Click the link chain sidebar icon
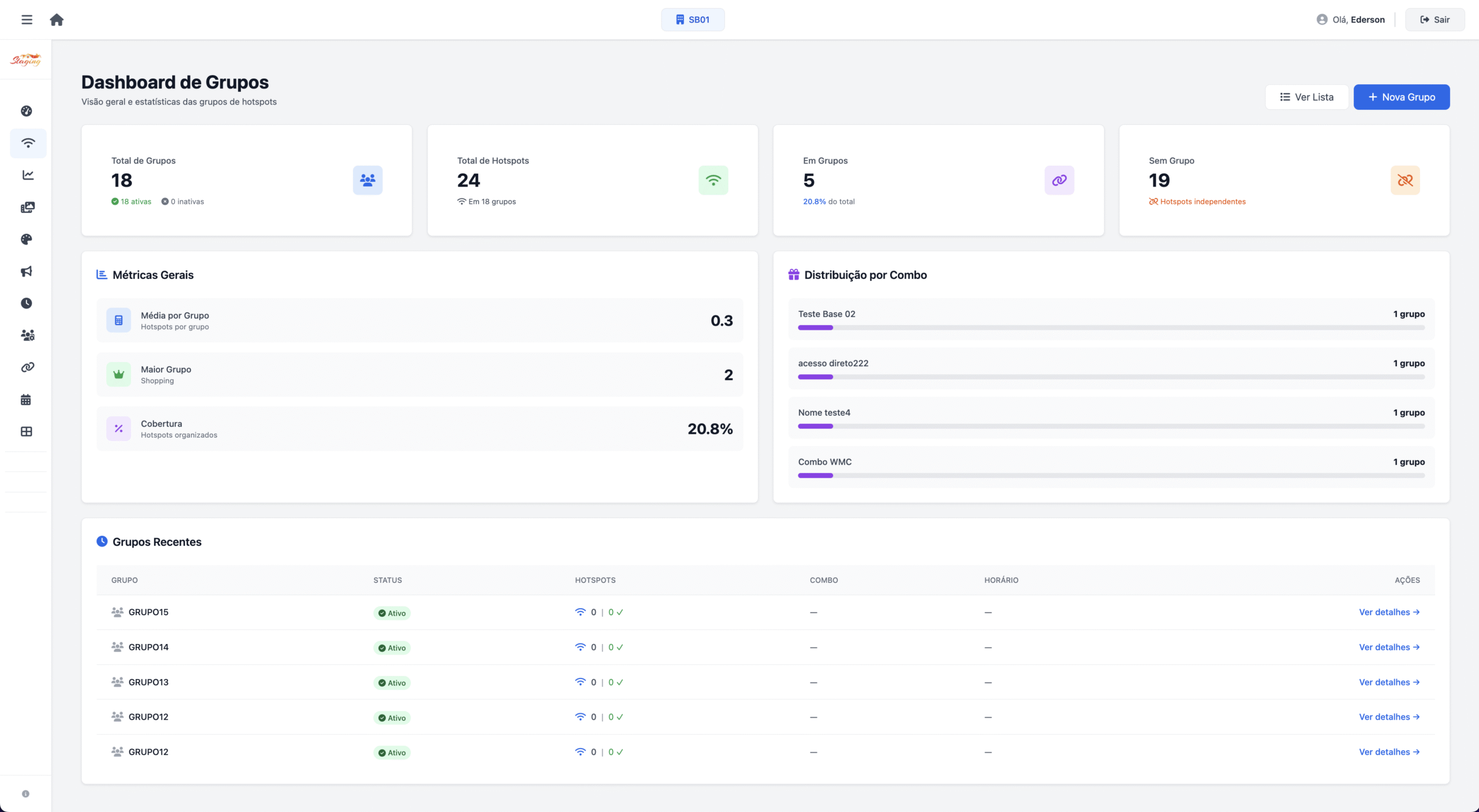Image resolution: width=1479 pixels, height=812 pixels. pos(27,367)
